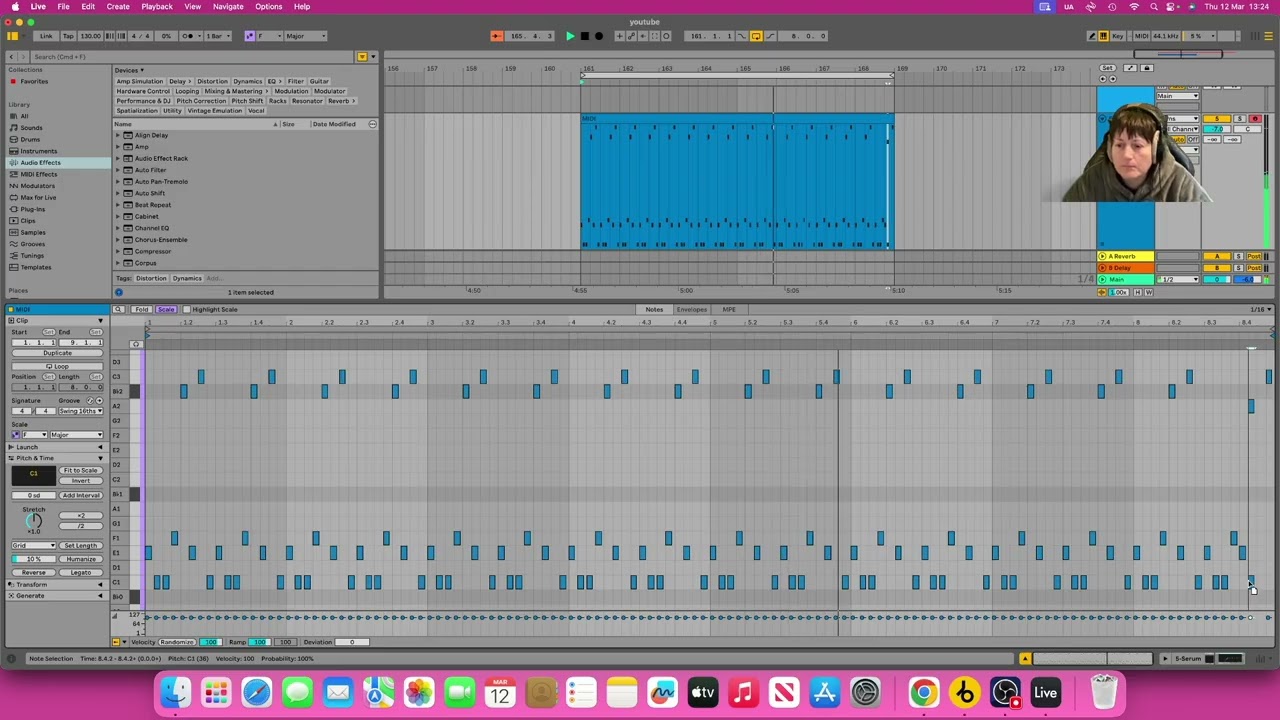The width and height of the screenshot is (1280, 720).
Task: Adjust the Stretch knob
Action: (x=33, y=520)
